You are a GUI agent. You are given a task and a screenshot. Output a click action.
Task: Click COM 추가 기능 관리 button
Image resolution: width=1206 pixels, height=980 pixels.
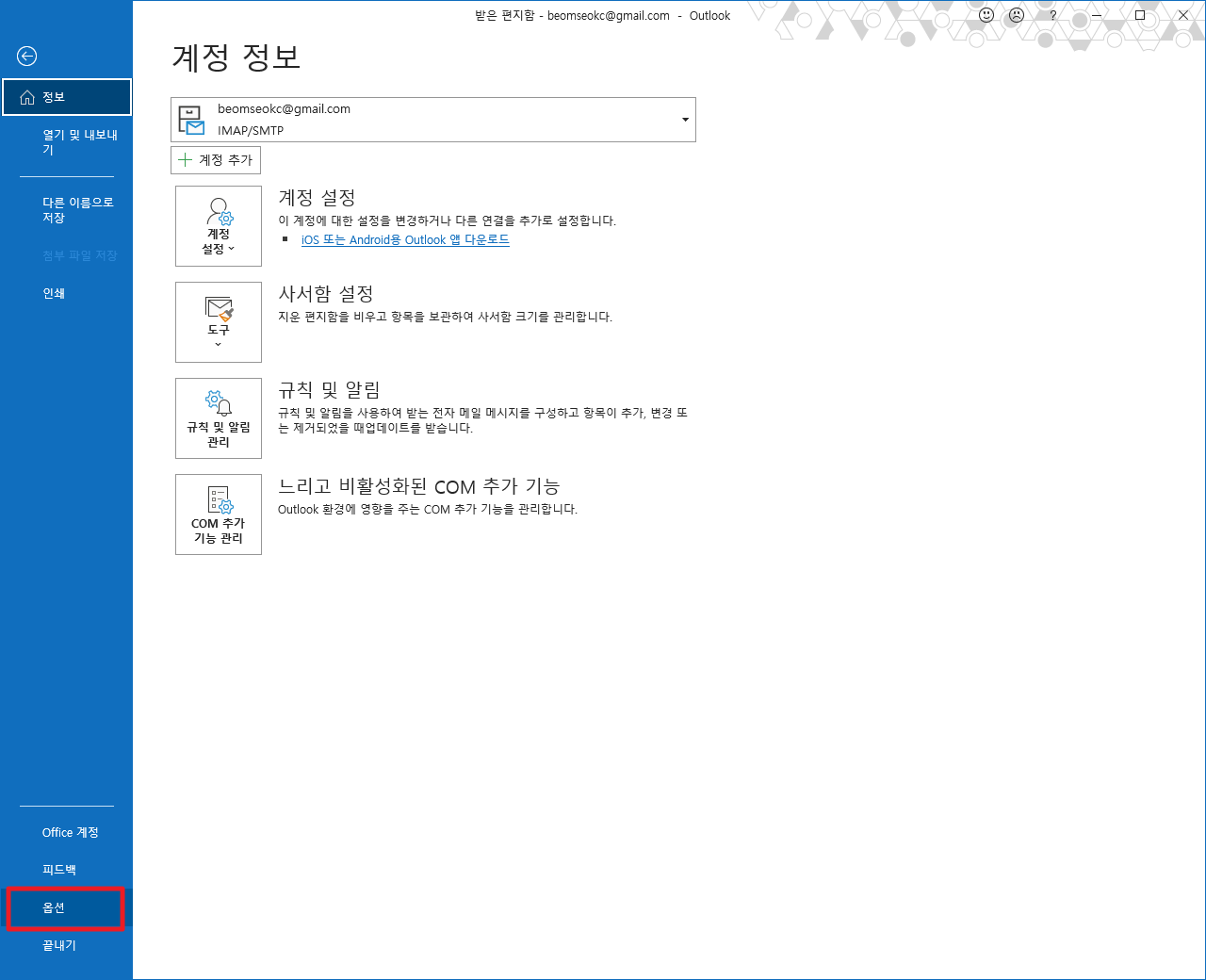(x=219, y=514)
